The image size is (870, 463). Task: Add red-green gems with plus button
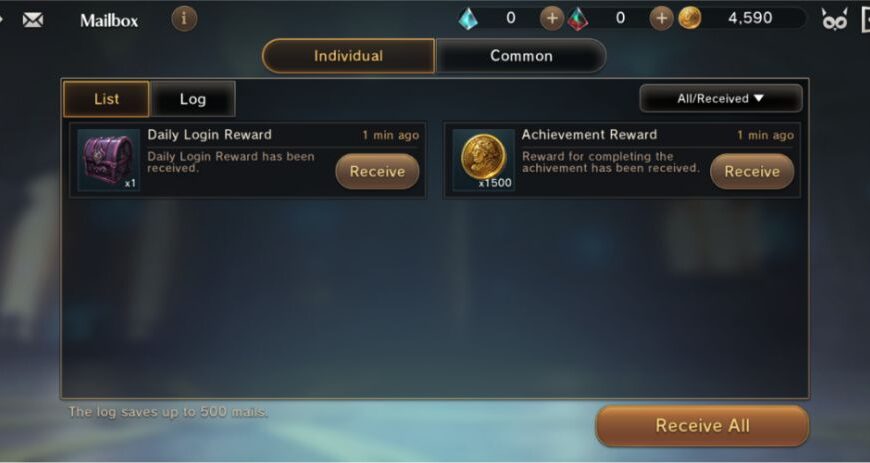click(661, 18)
